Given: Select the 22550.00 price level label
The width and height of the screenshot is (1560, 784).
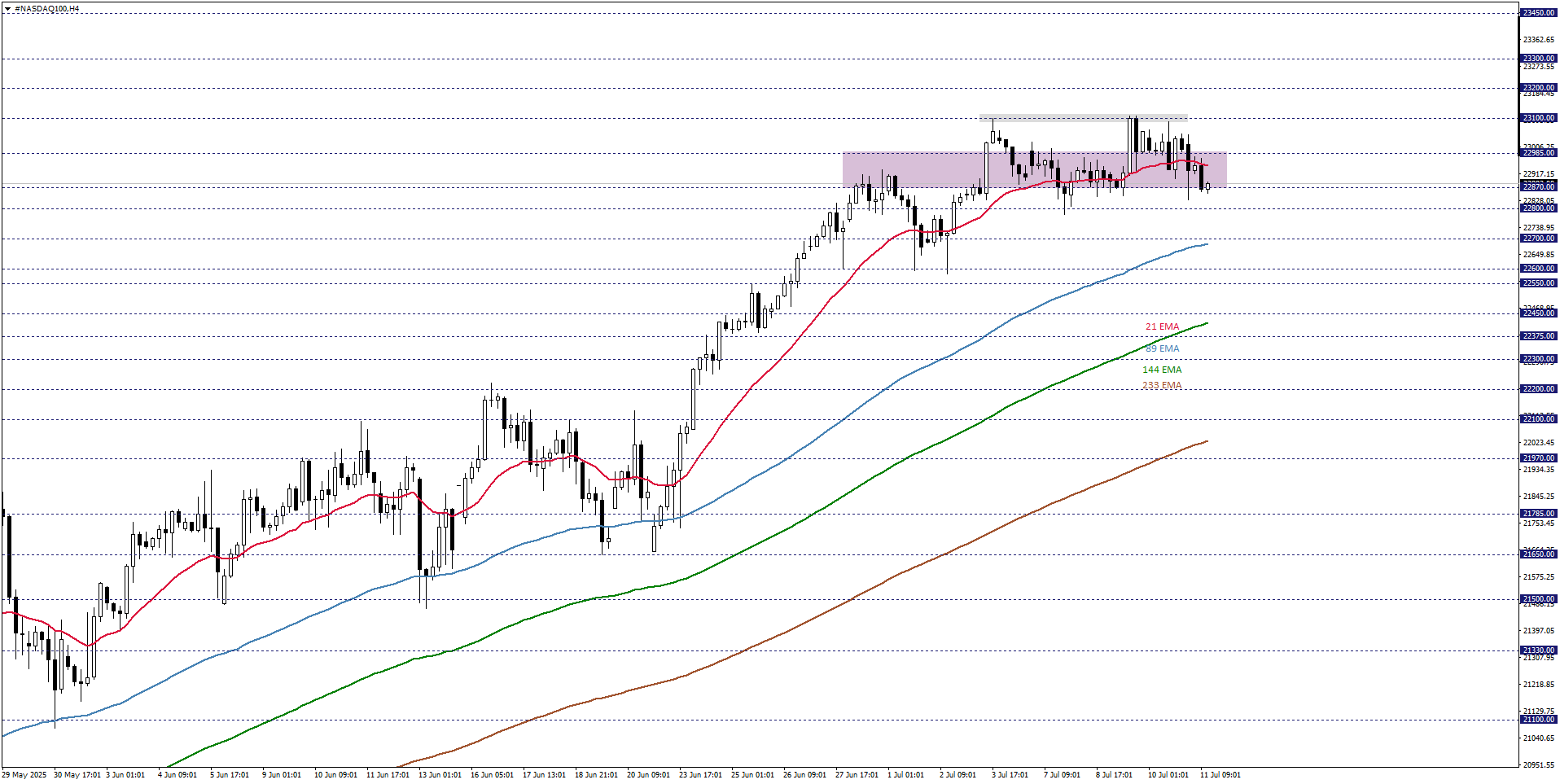Looking at the screenshot, I should pos(1539,283).
